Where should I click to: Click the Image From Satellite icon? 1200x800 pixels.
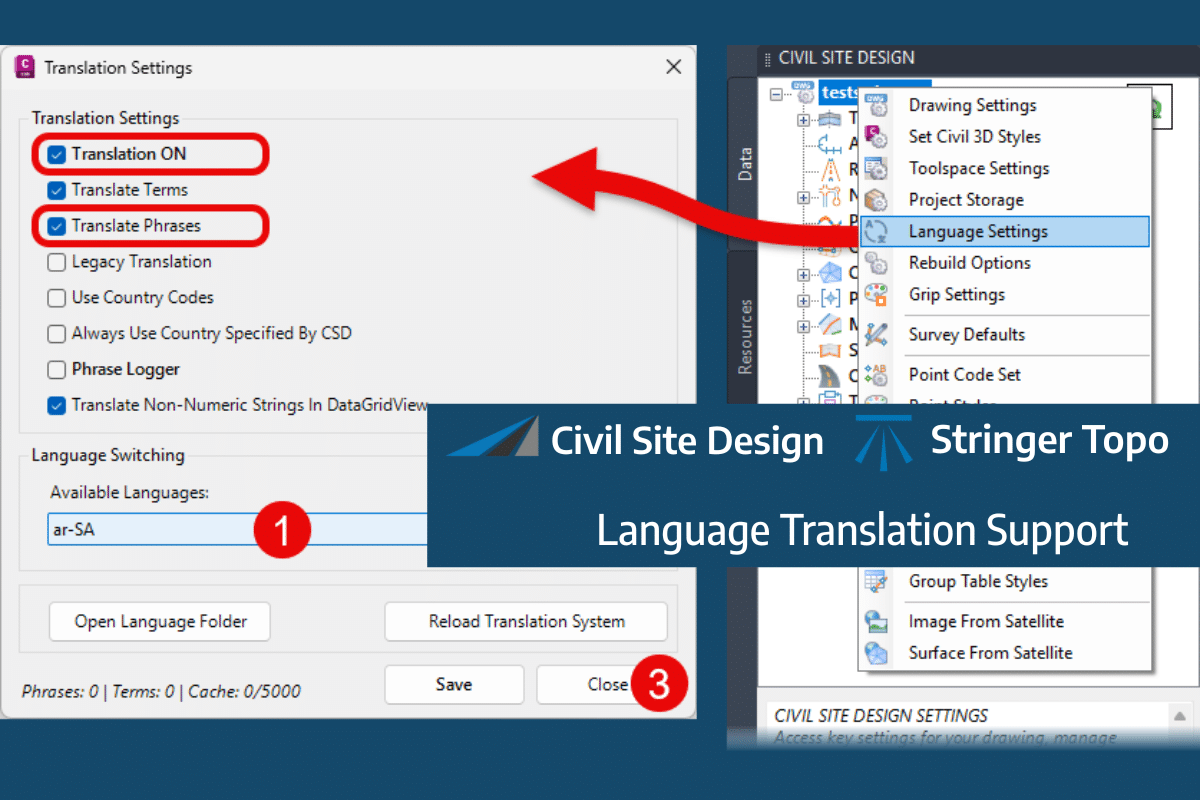coord(877,621)
